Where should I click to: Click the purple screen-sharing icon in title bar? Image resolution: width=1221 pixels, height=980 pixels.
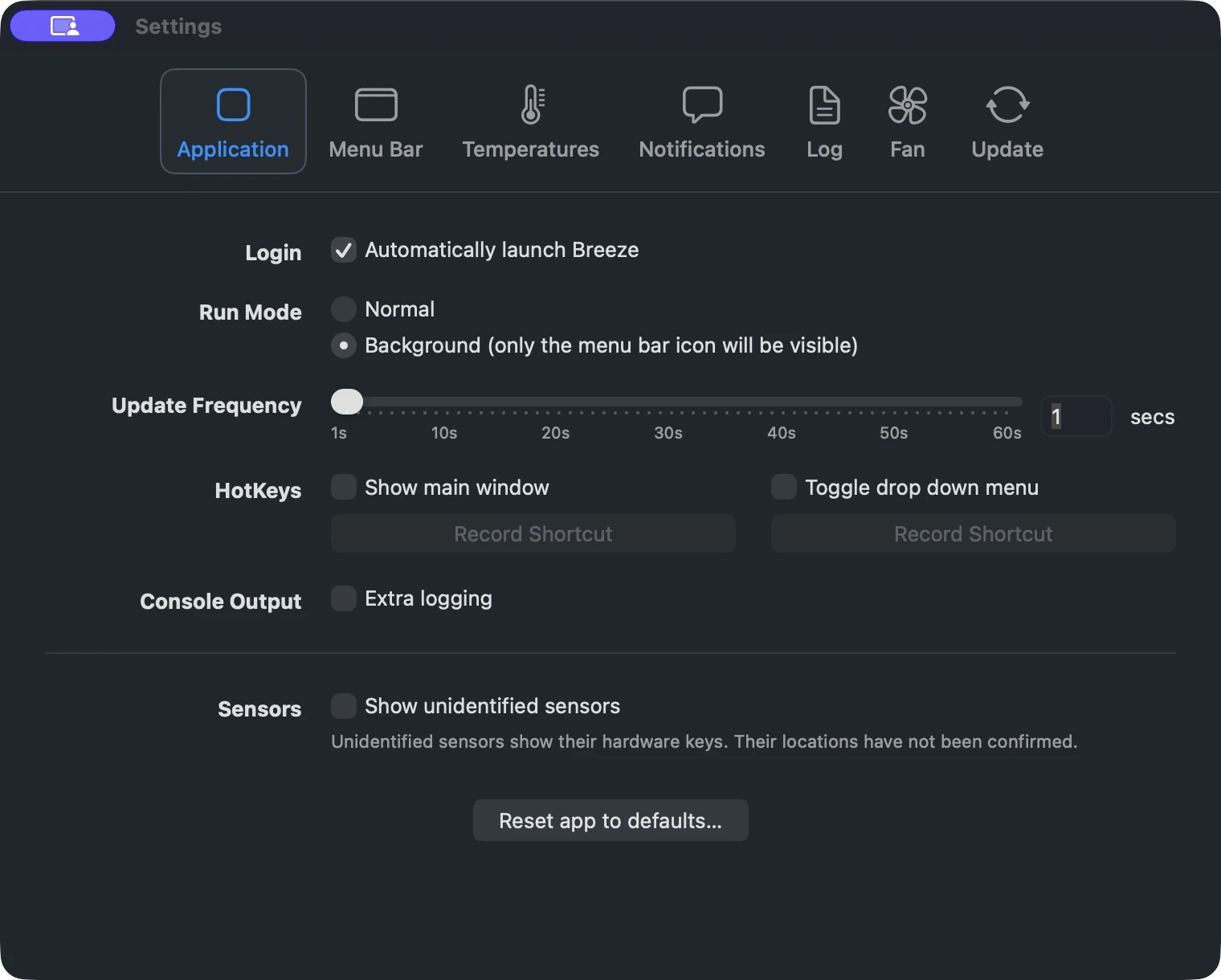63,26
